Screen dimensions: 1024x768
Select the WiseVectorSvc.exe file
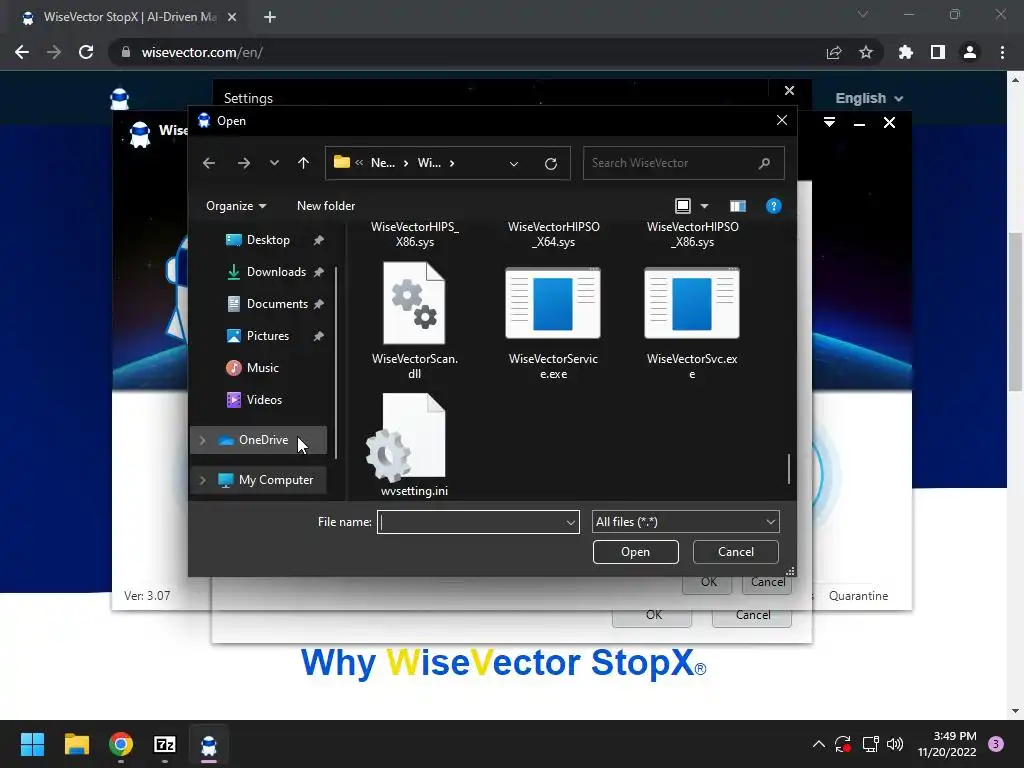[x=692, y=320]
